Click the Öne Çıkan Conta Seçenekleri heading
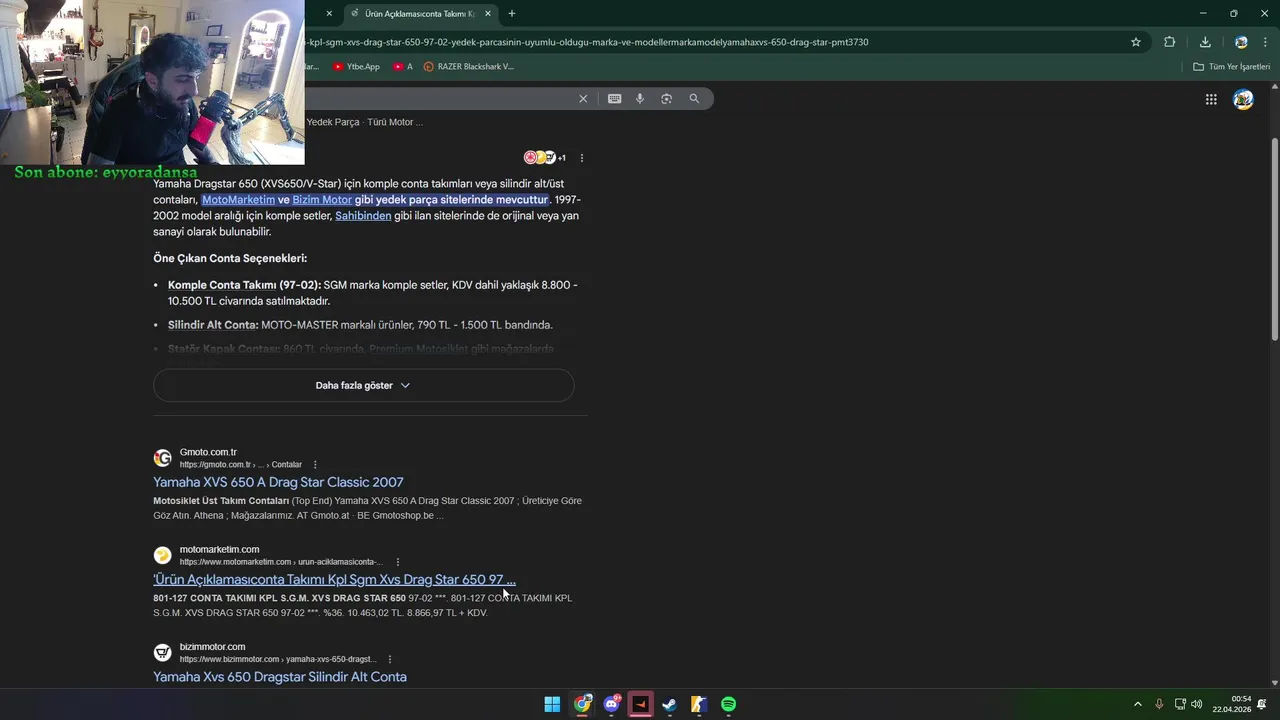Viewport: 1280px width, 720px height. [x=230, y=258]
